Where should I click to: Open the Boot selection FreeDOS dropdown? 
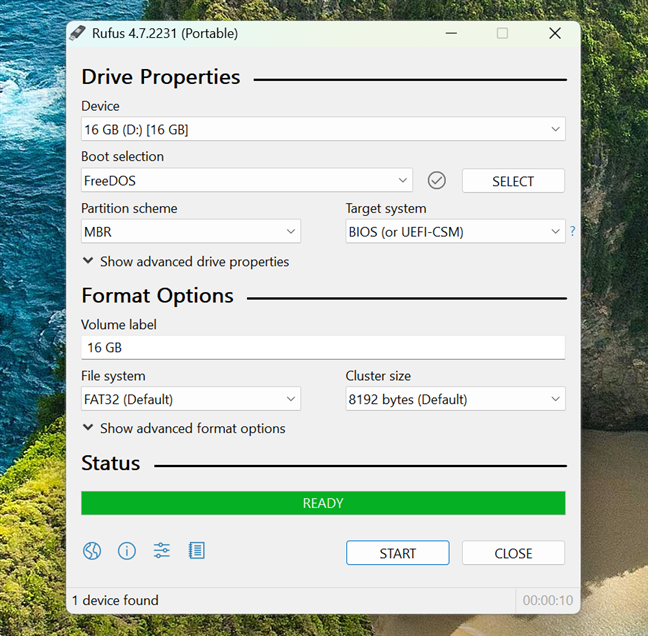click(x=247, y=180)
